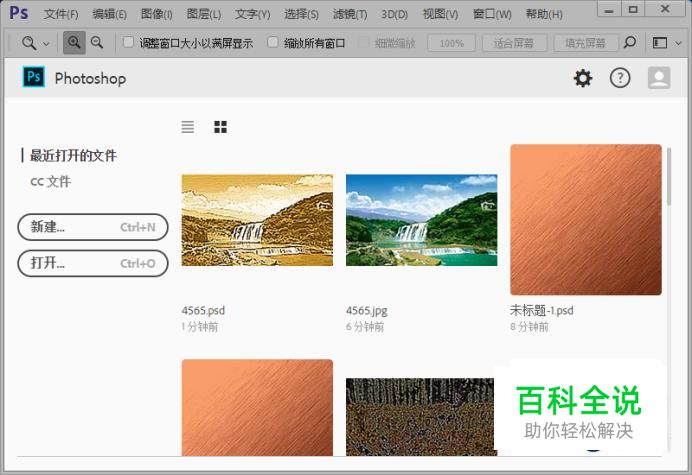Viewport: 692px width, 475px height.
Task: Click the 未标题-1.psd file name
Action: pos(542,310)
